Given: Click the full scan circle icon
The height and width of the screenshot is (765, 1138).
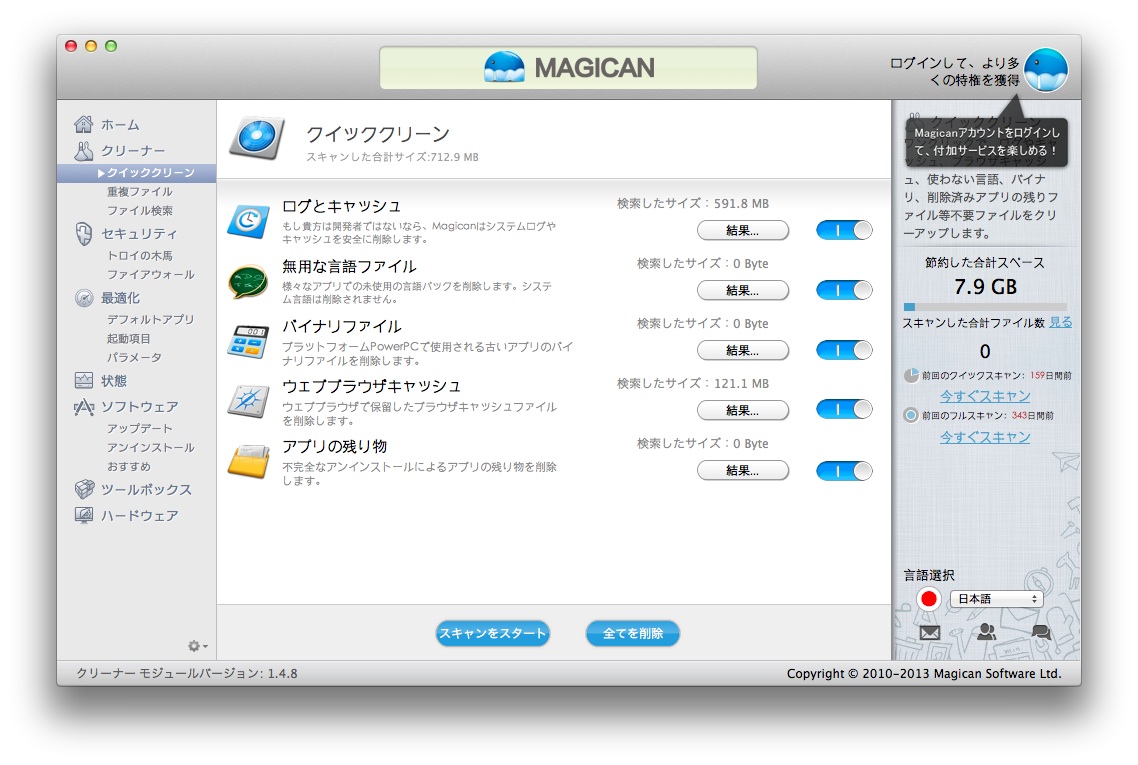Looking at the screenshot, I should [x=912, y=415].
